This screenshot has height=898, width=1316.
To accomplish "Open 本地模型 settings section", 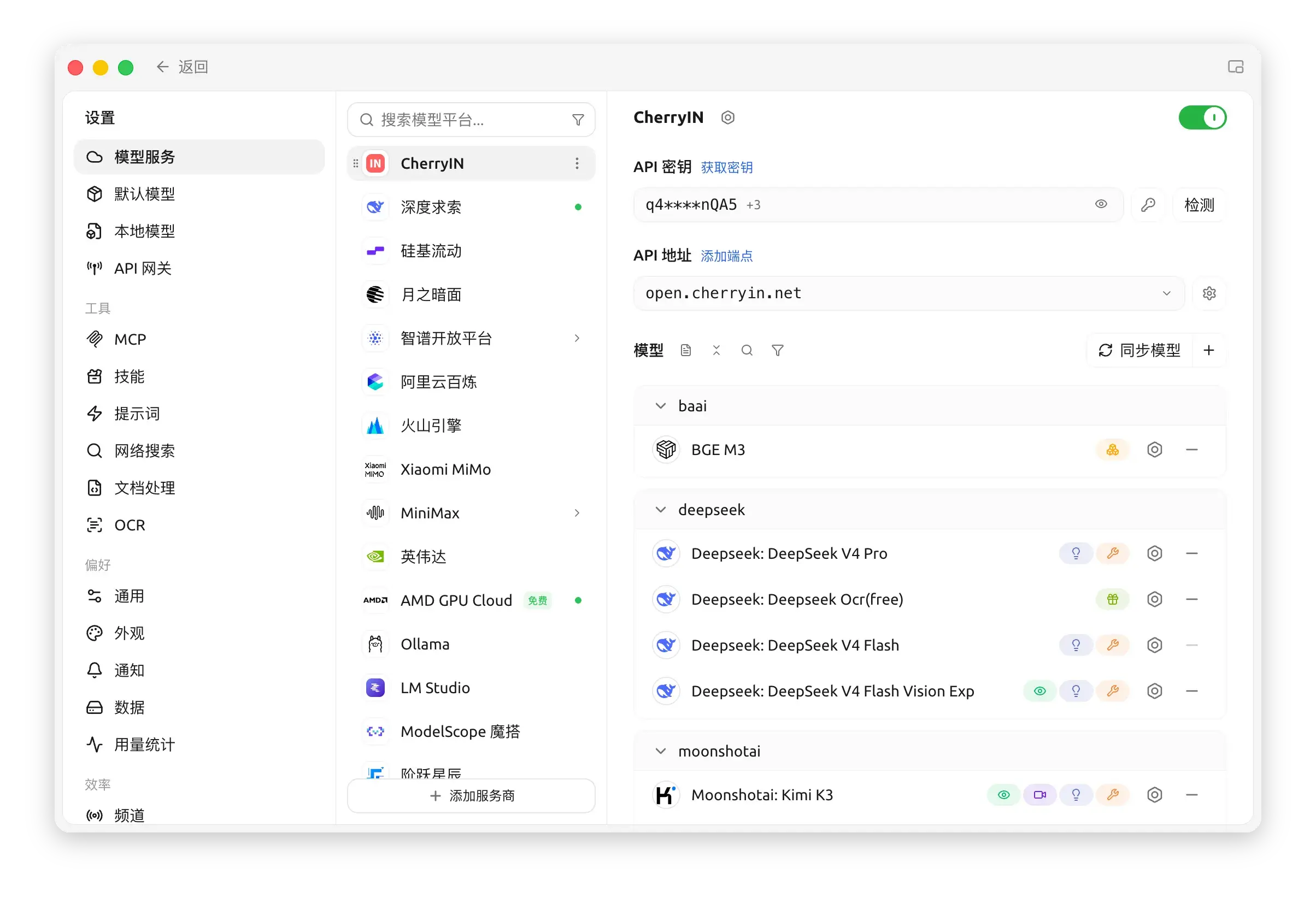I will point(199,232).
